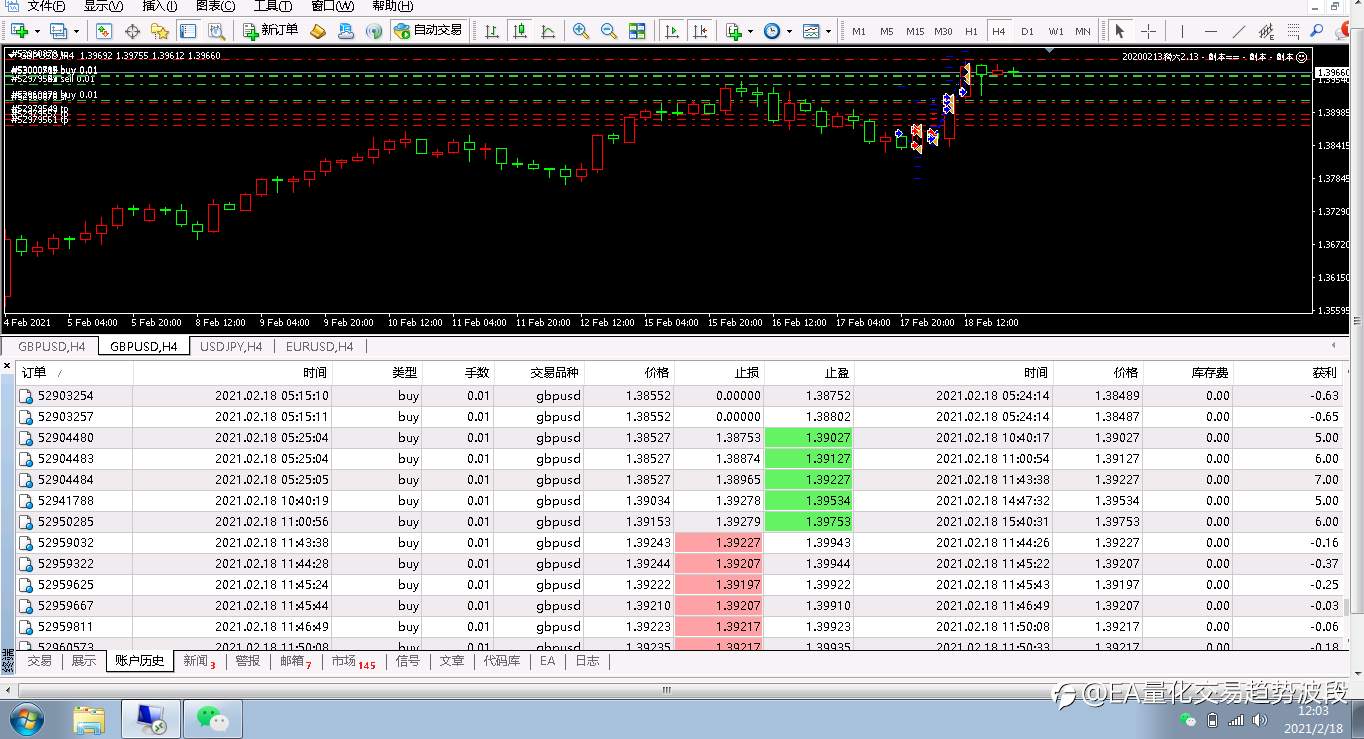Screen dimensions: 1364x739
Task: Open the Profiles toolbar icon
Action: point(58,31)
